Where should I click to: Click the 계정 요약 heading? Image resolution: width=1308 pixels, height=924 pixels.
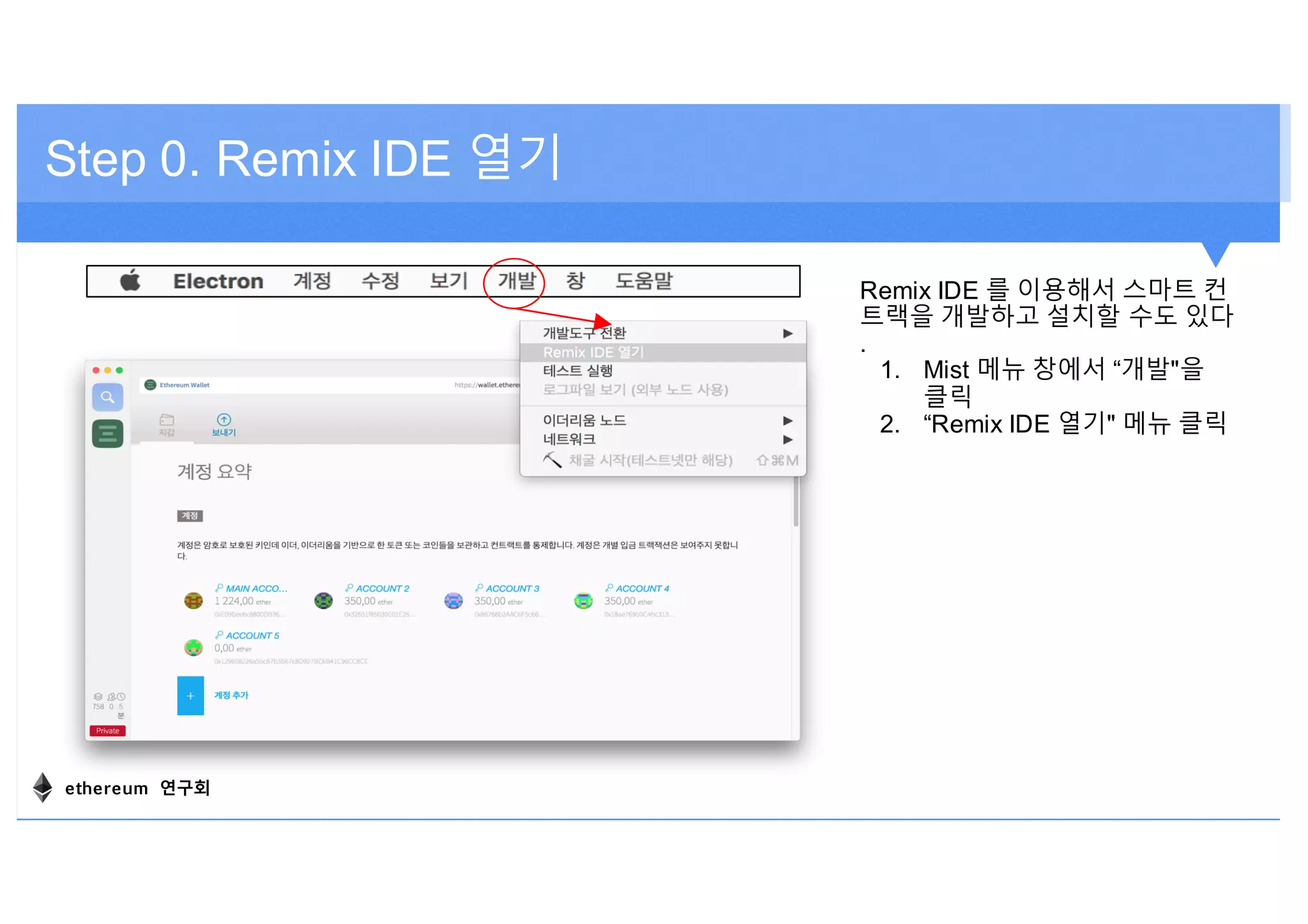215,472
